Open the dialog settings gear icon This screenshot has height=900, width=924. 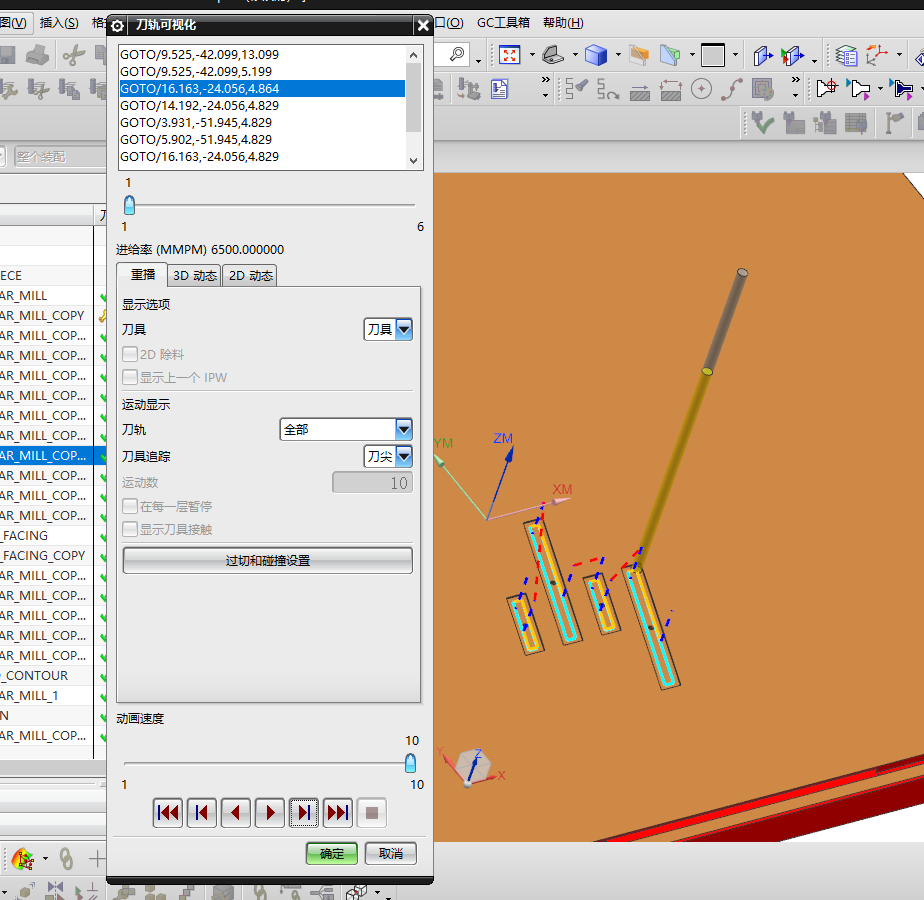point(117,26)
